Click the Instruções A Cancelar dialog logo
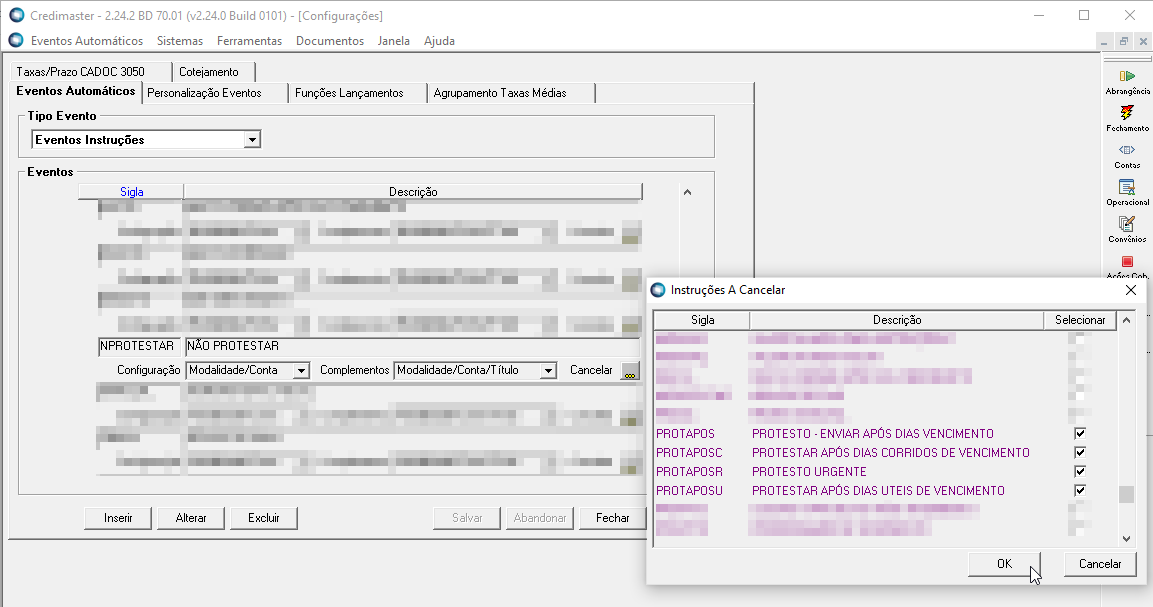Viewport: 1153px width, 607px height. (x=658, y=290)
